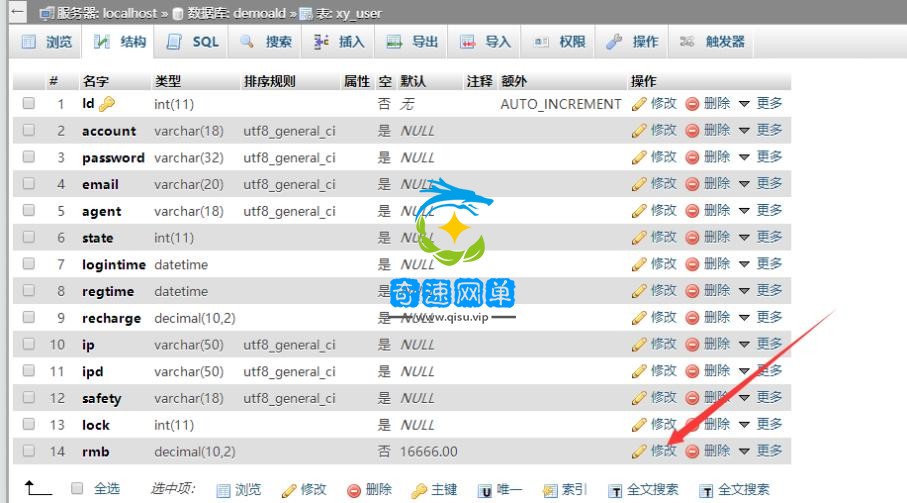
Task: Click the pencil edit icon in agent row
Action: coord(639,210)
